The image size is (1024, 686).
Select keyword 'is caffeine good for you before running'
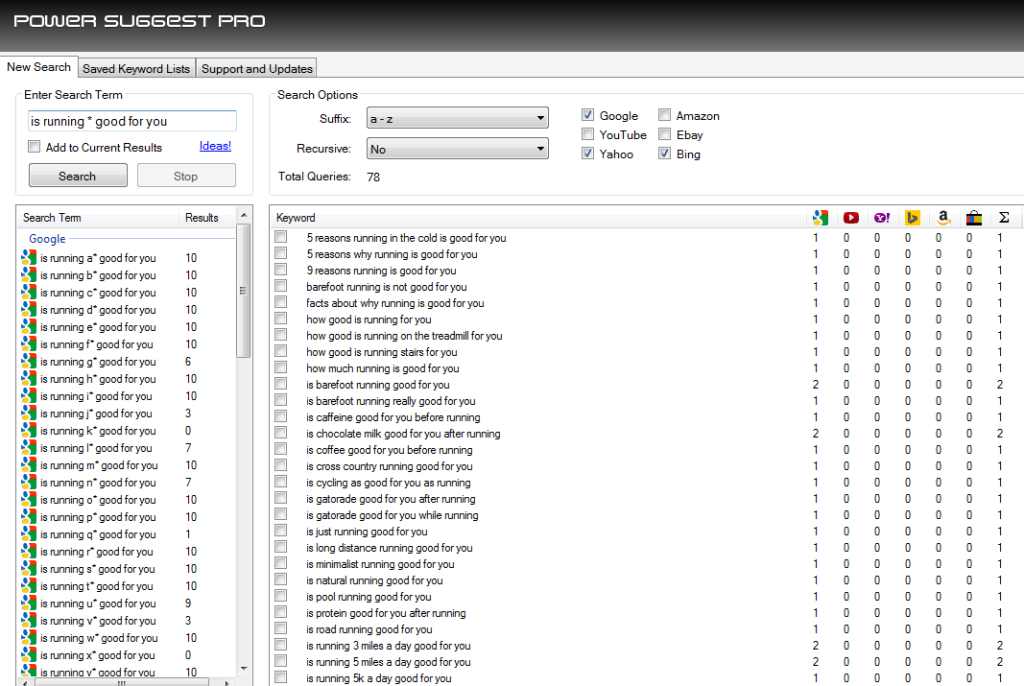[x=392, y=417]
